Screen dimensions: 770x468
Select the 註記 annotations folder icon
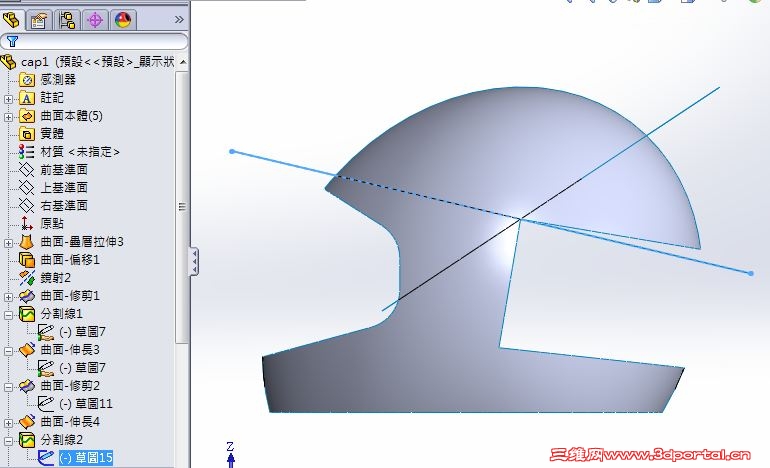(27, 98)
